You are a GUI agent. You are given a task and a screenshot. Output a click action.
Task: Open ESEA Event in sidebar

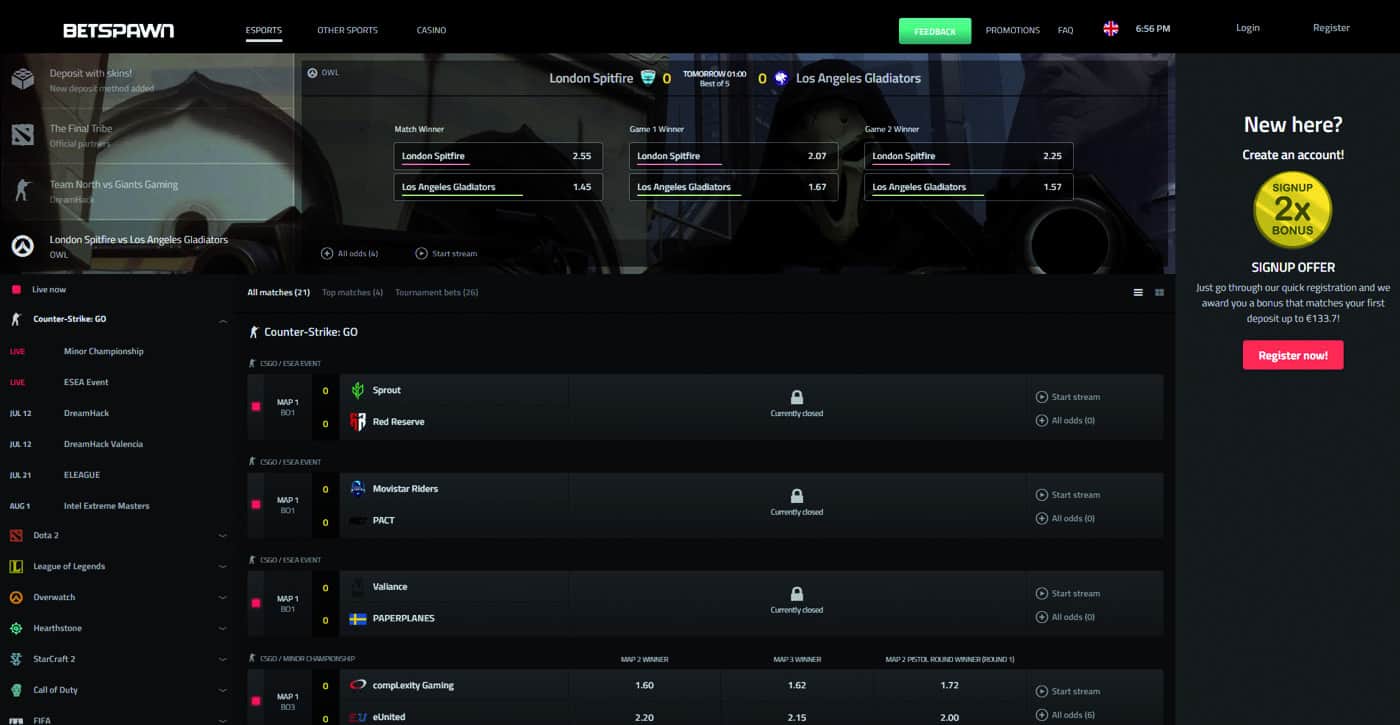tap(86, 383)
